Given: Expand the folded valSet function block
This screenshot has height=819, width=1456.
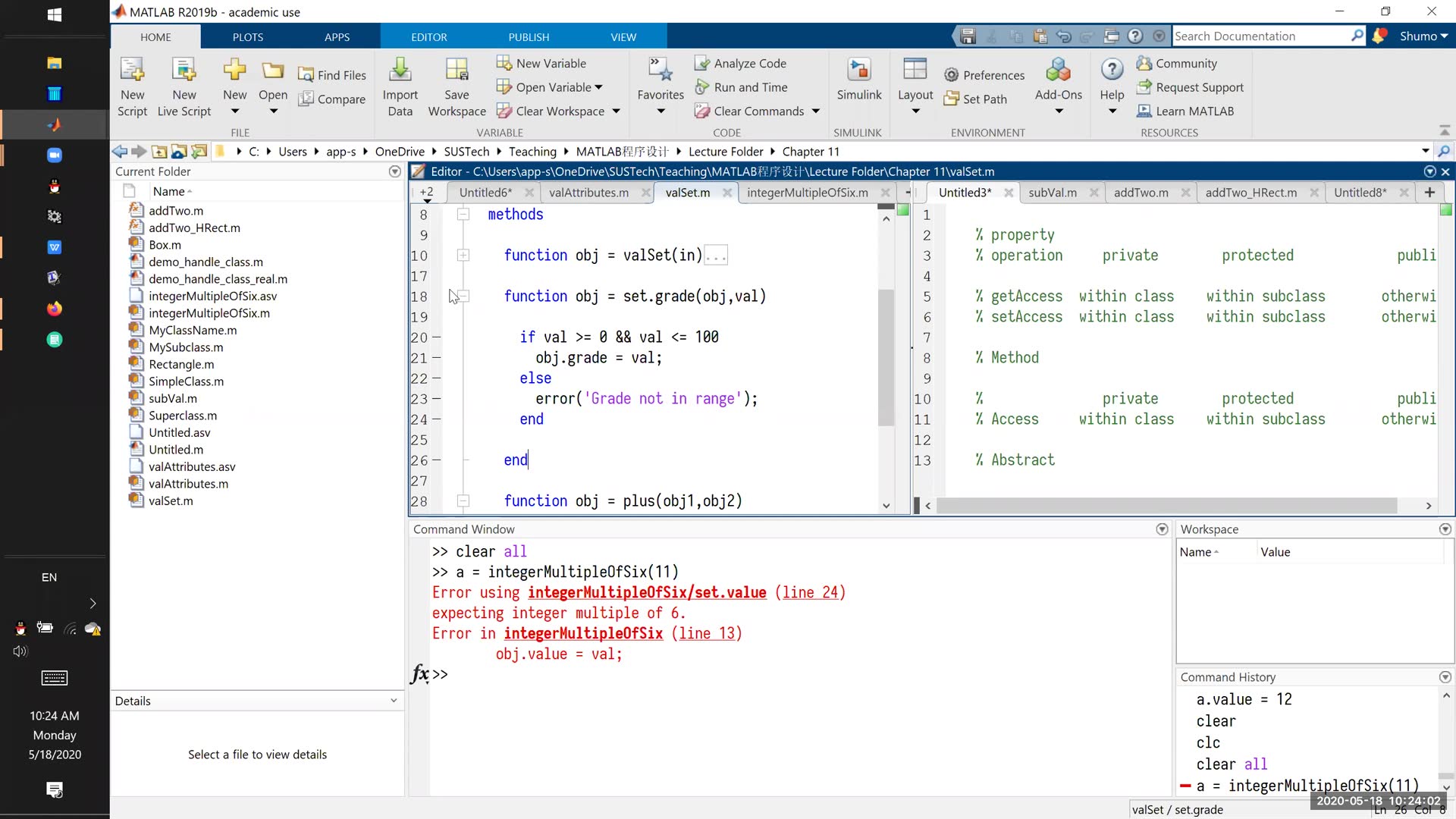Looking at the screenshot, I should click(x=463, y=256).
